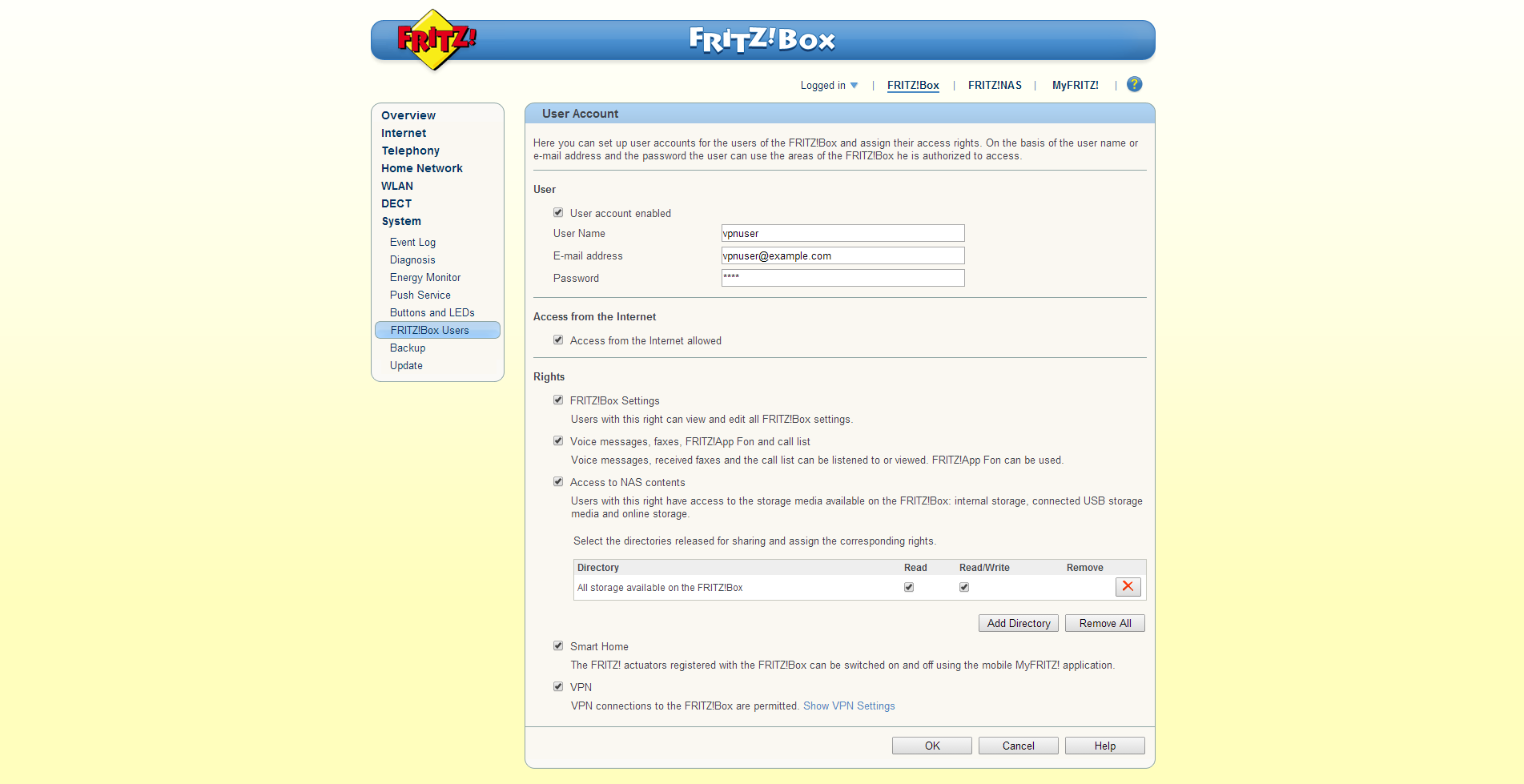Click the Directory column header
This screenshot has width=1524, height=784.
(598, 567)
